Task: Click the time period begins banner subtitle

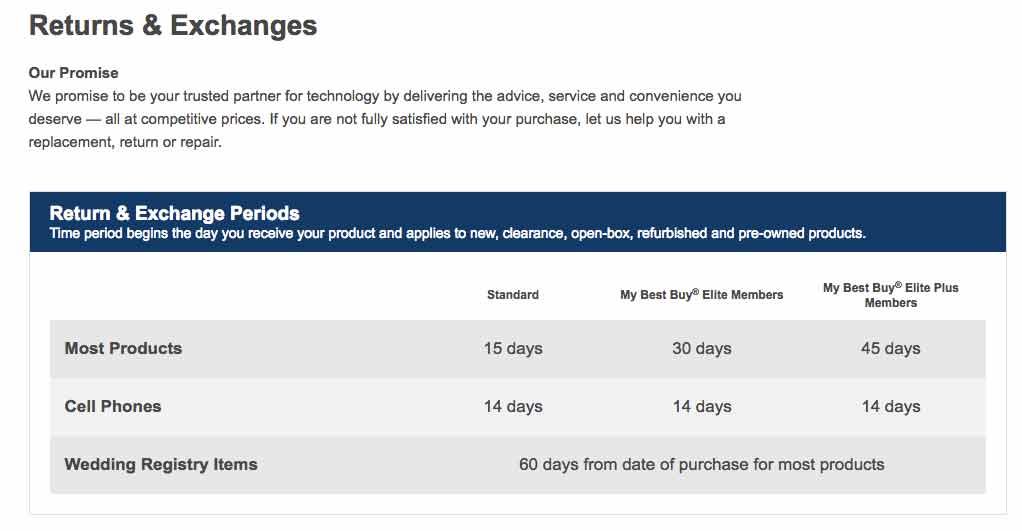Action: click(x=458, y=233)
